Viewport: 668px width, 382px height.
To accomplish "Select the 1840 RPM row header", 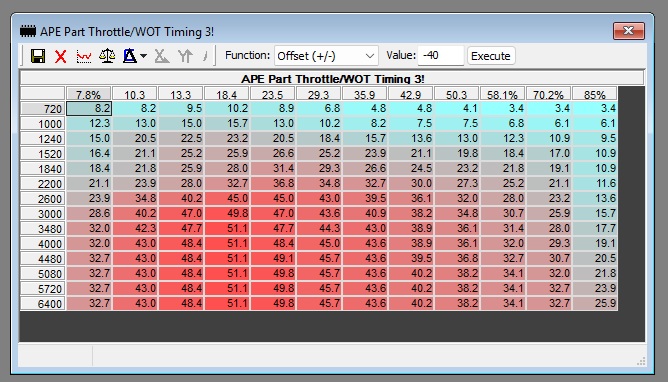I will [x=43, y=169].
